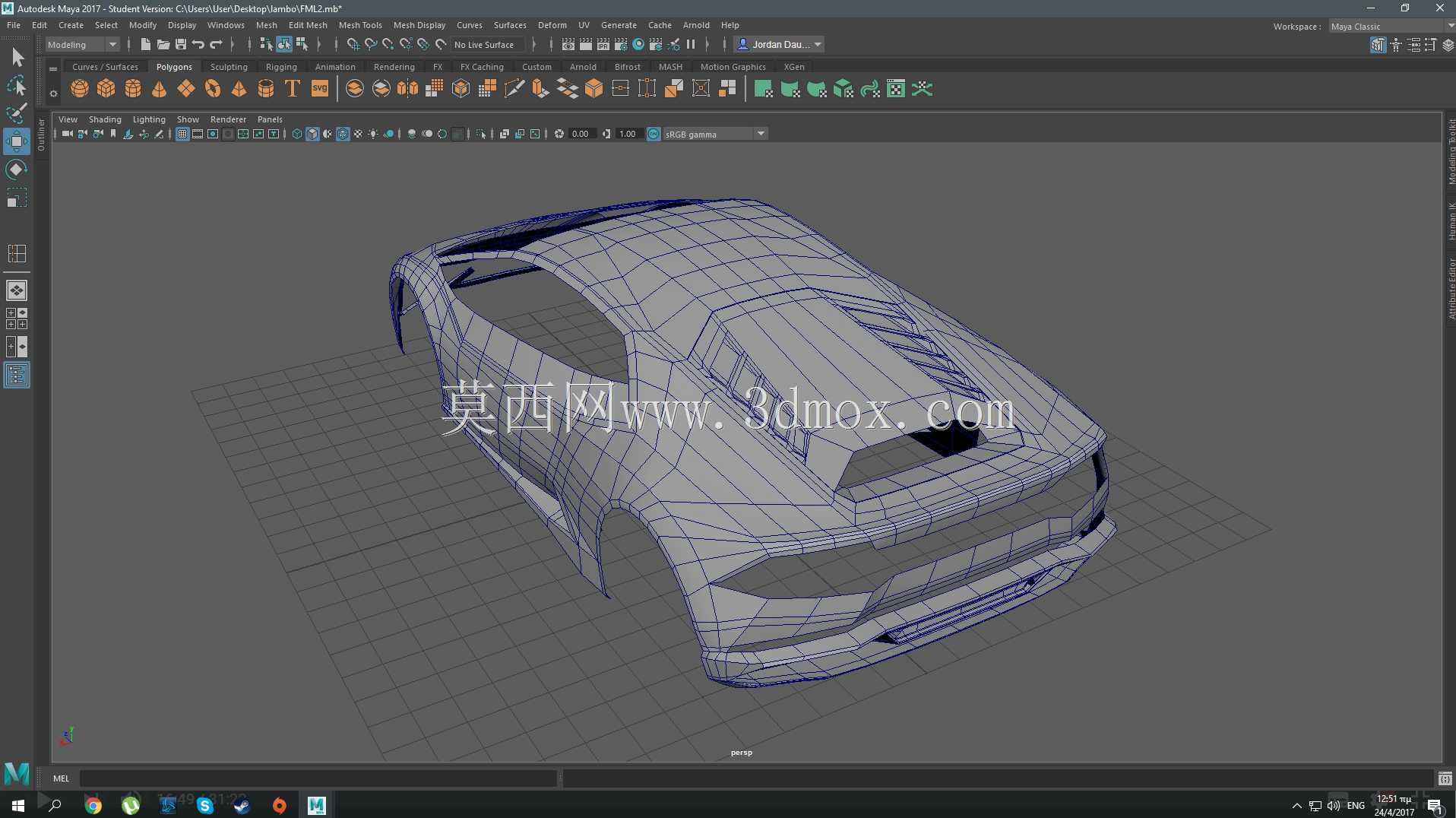Open the Hypershade sphere icon
The height and width of the screenshot is (818, 1456).
(638, 44)
